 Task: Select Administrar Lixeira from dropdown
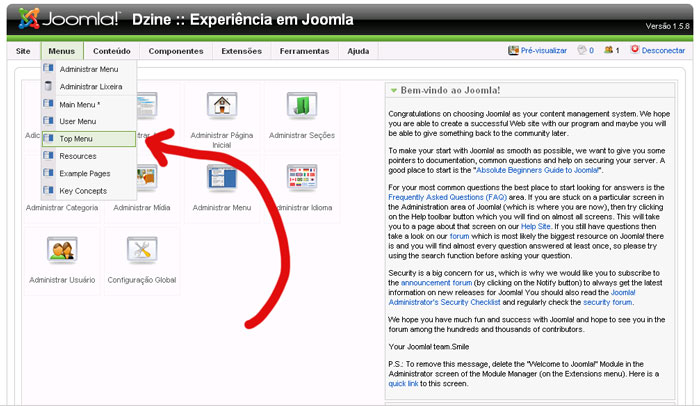click(89, 87)
